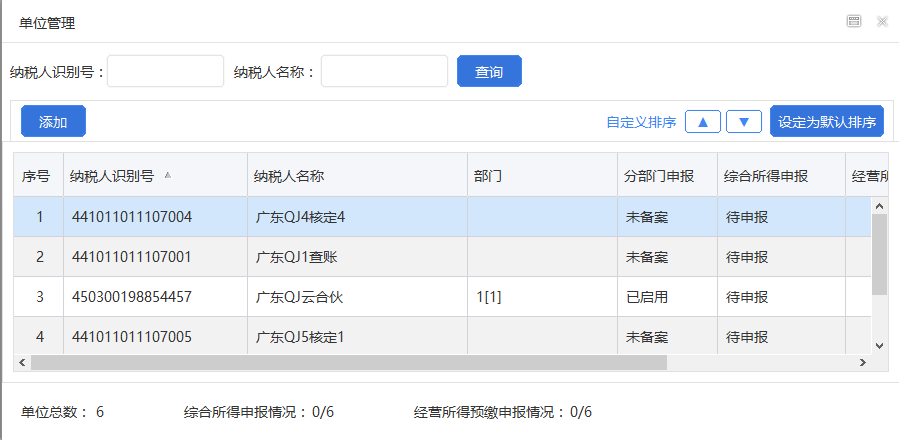
Task: Click the move up arrow button
Action: click(x=702, y=122)
